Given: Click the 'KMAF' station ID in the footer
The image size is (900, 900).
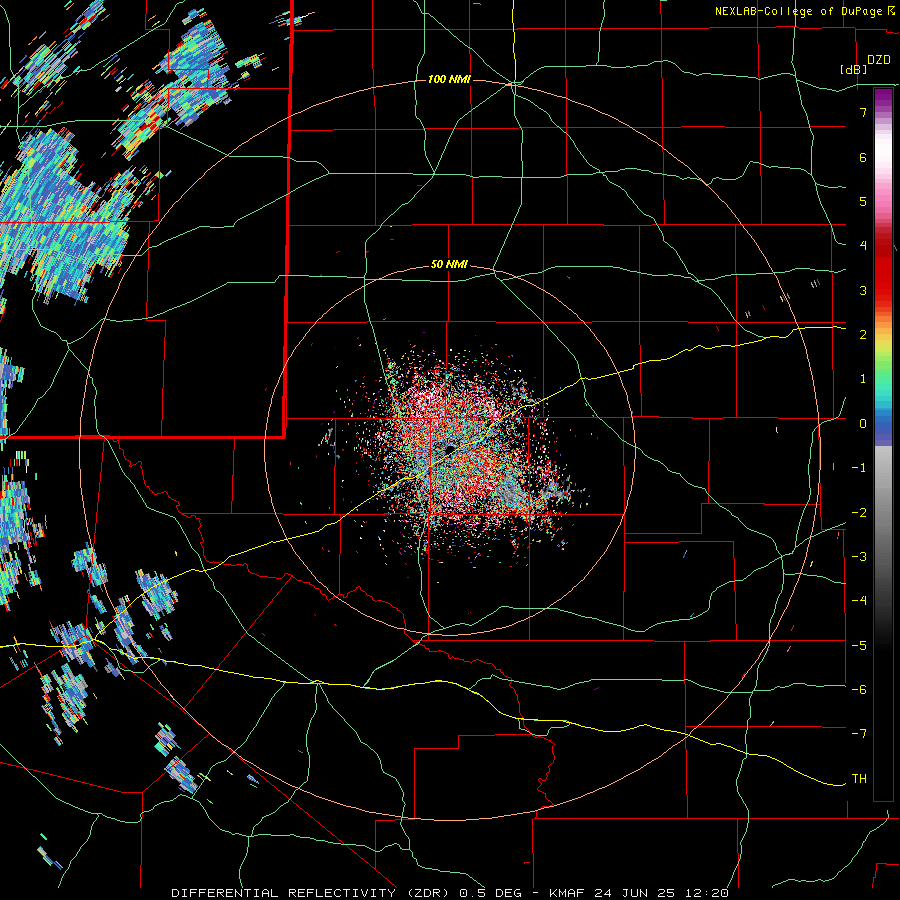Looking at the screenshot, I should (567, 893).
